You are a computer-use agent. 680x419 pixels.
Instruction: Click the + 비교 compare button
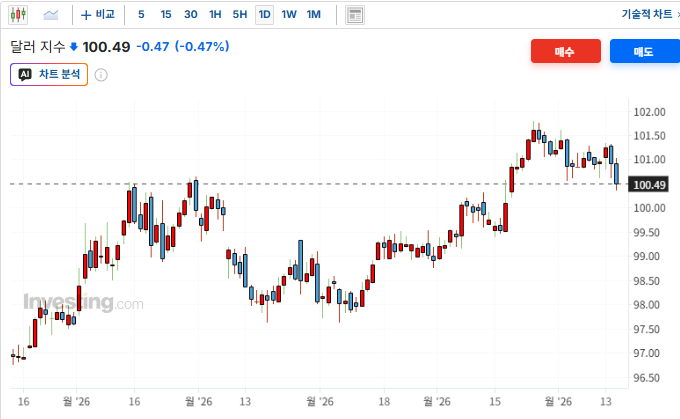pos(98,15)
